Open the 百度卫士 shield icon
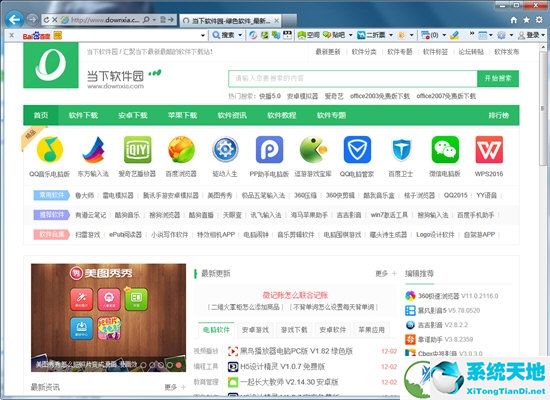The width and height of the screenshot is (550, 400). pos(401,149)
